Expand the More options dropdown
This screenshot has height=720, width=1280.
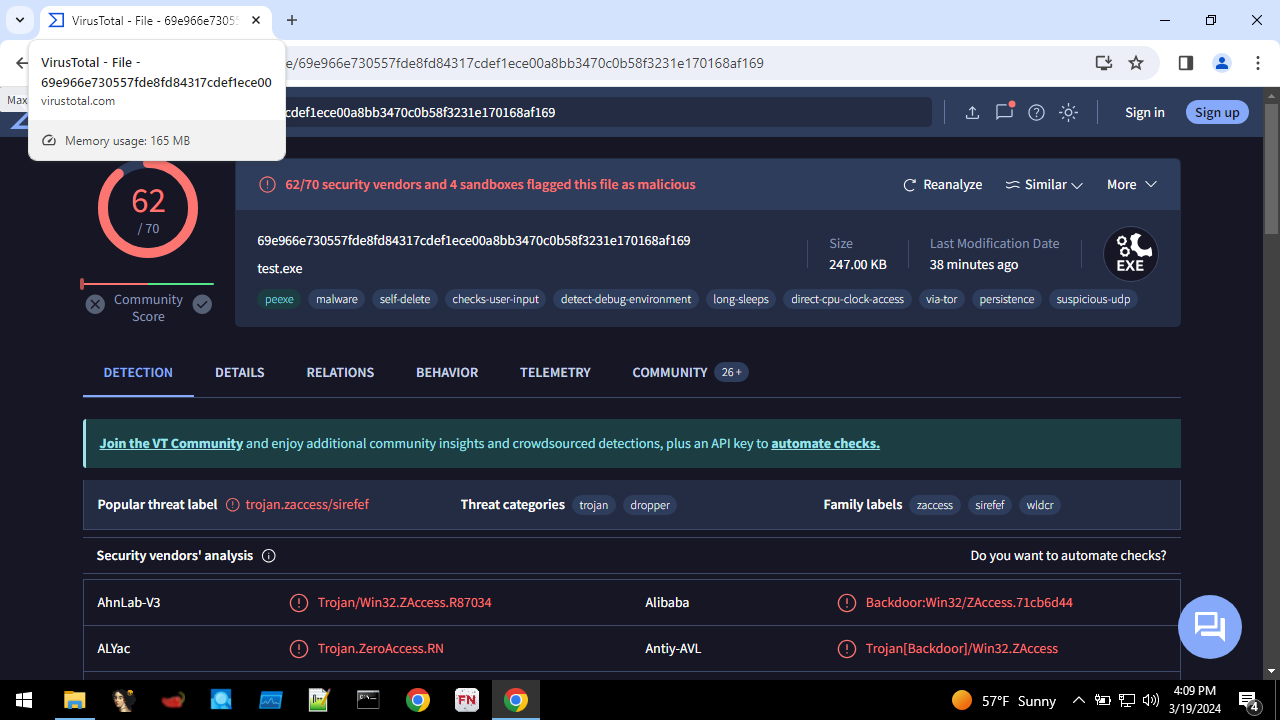click(x=1130, y=184)
